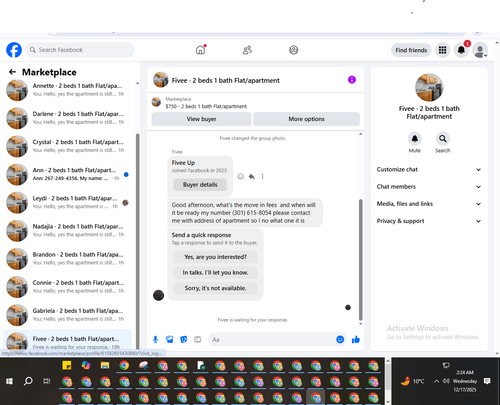This screenshot has width=500, height=405.
Task: Search in conversation magnifier icon
Action: (x=443, y=138)
